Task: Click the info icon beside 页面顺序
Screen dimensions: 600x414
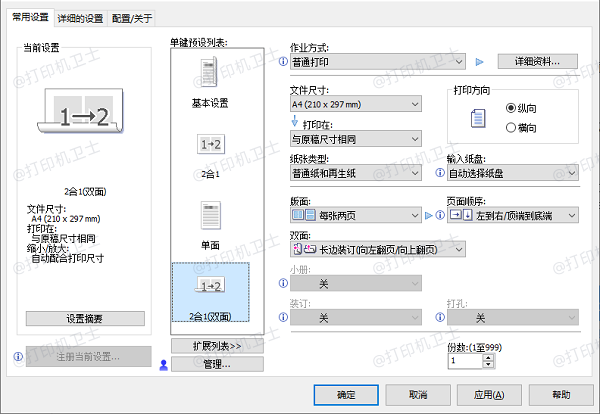Action: click(440, 215)
